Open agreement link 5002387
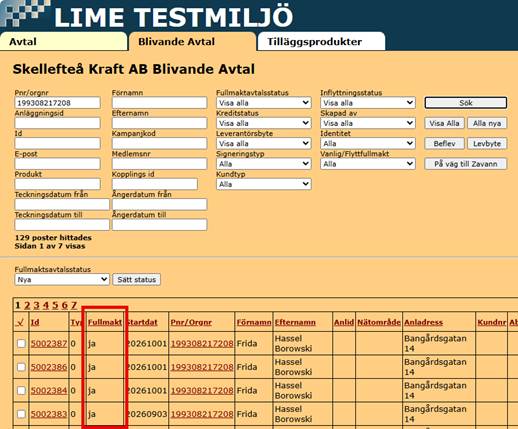 point(49,343)
